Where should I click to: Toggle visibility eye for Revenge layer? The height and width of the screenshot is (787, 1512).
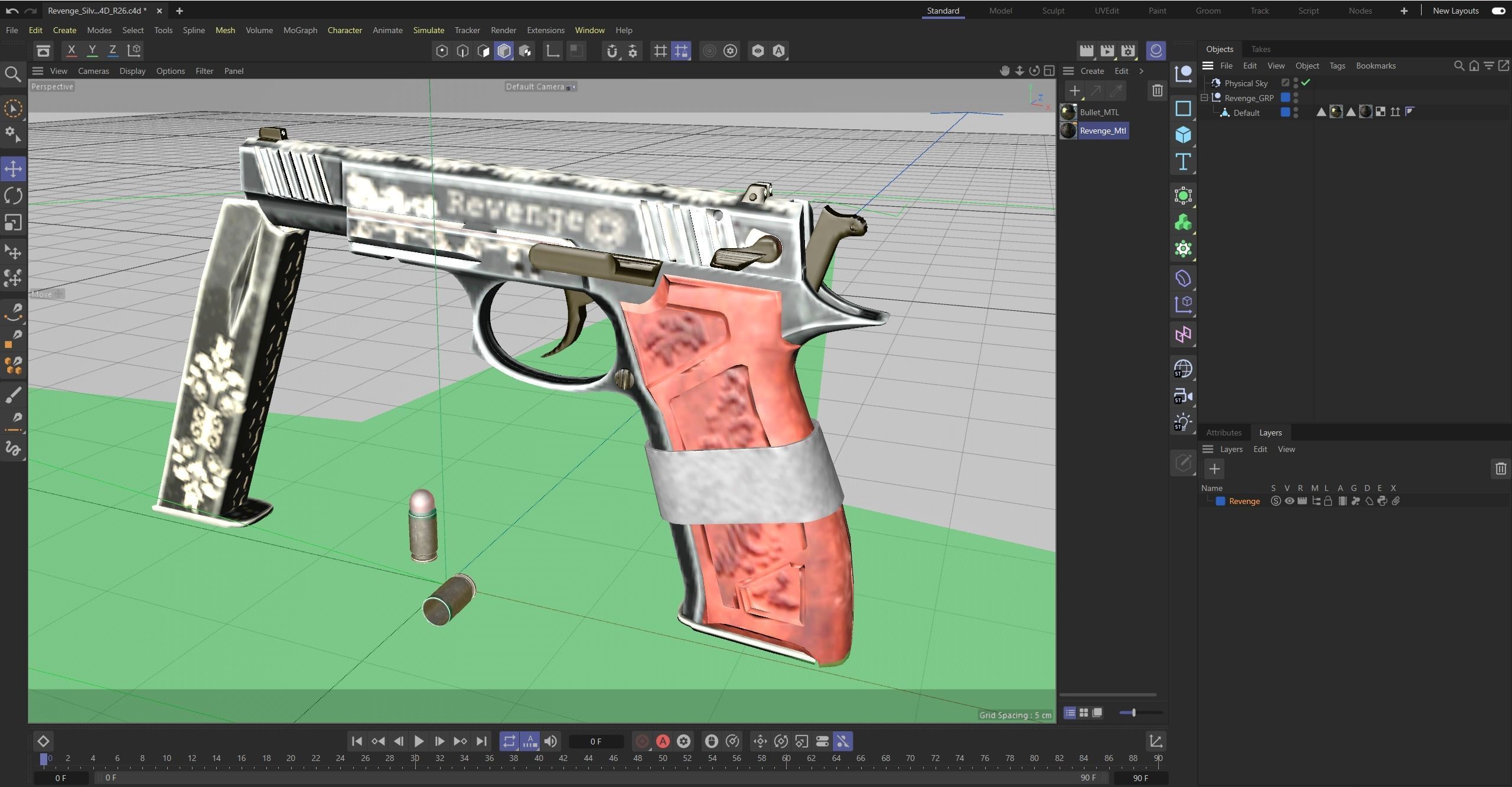pos(1289,501)
